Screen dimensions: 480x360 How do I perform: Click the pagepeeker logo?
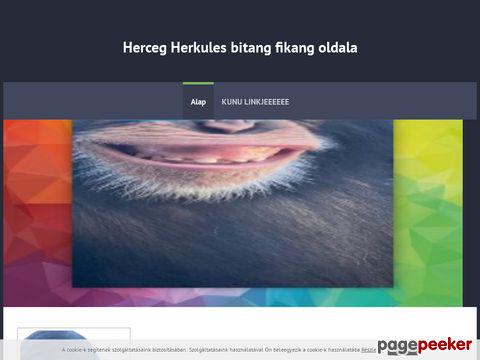424,345
